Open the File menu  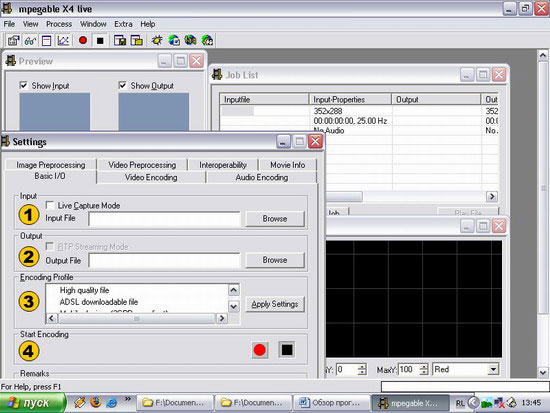pyautogui.click(x=9, y=24)
